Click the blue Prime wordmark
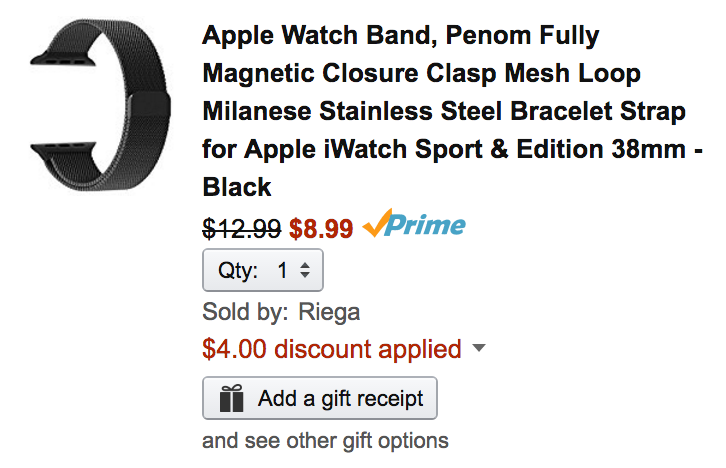This screenshot has width=726, height=468. point(427,226)
